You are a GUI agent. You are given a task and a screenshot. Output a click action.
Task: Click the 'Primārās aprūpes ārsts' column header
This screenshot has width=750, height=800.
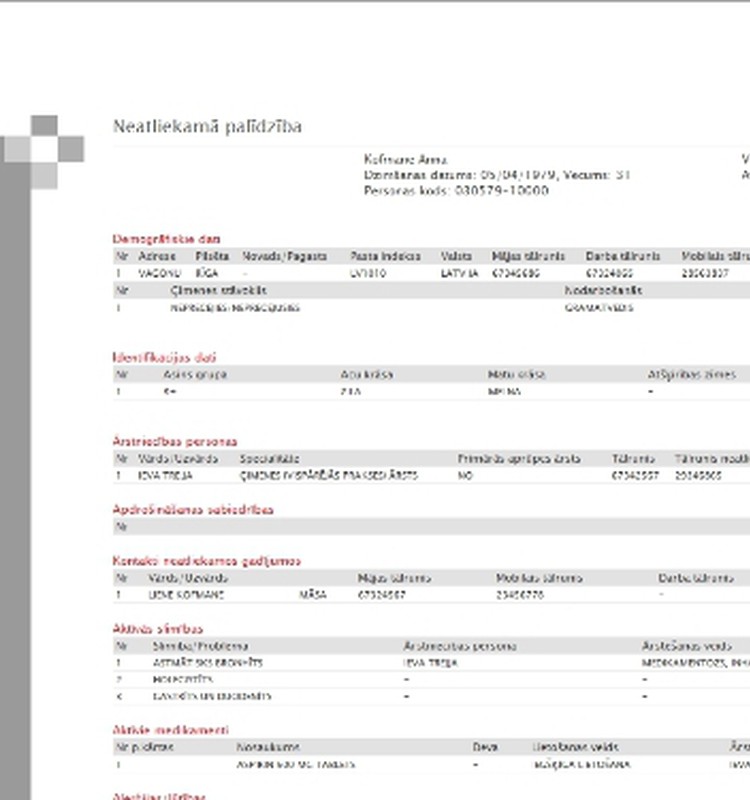[518, 459]
